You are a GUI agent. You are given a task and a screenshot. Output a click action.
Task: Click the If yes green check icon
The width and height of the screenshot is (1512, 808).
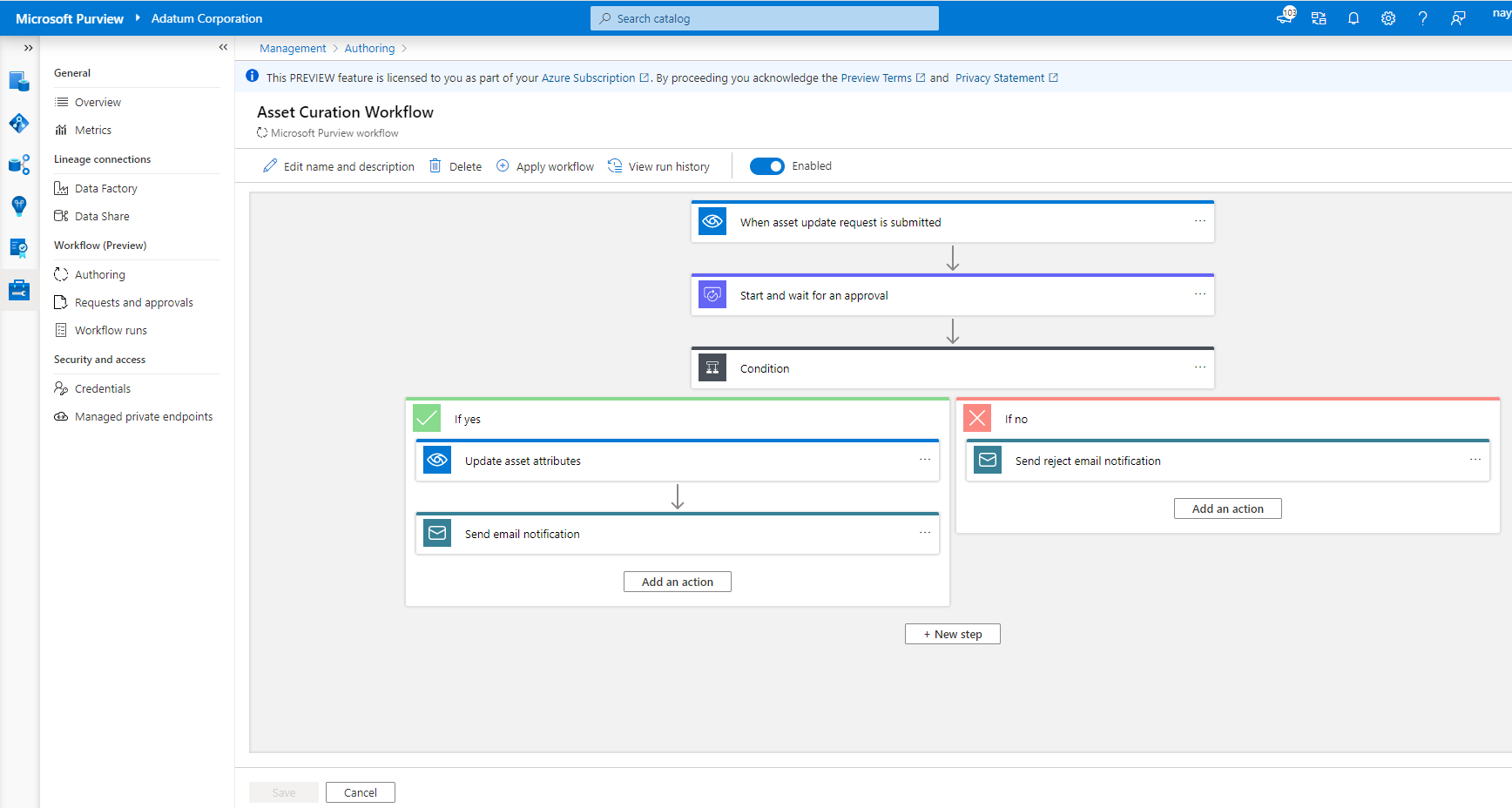tap(427, 418)
